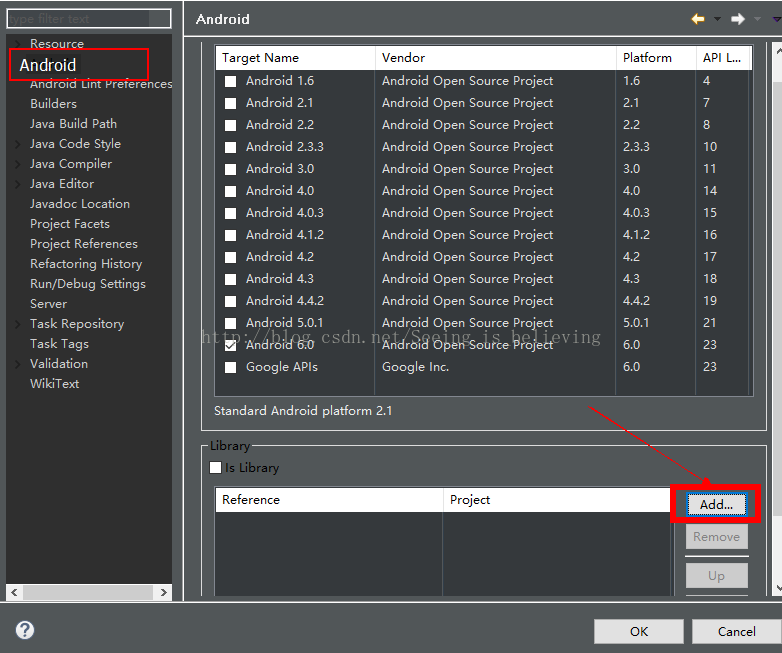The height and width of the screenshot is (653, 782).
Task: Check the Google APIs target checkbox
Action: click(230, 368)
